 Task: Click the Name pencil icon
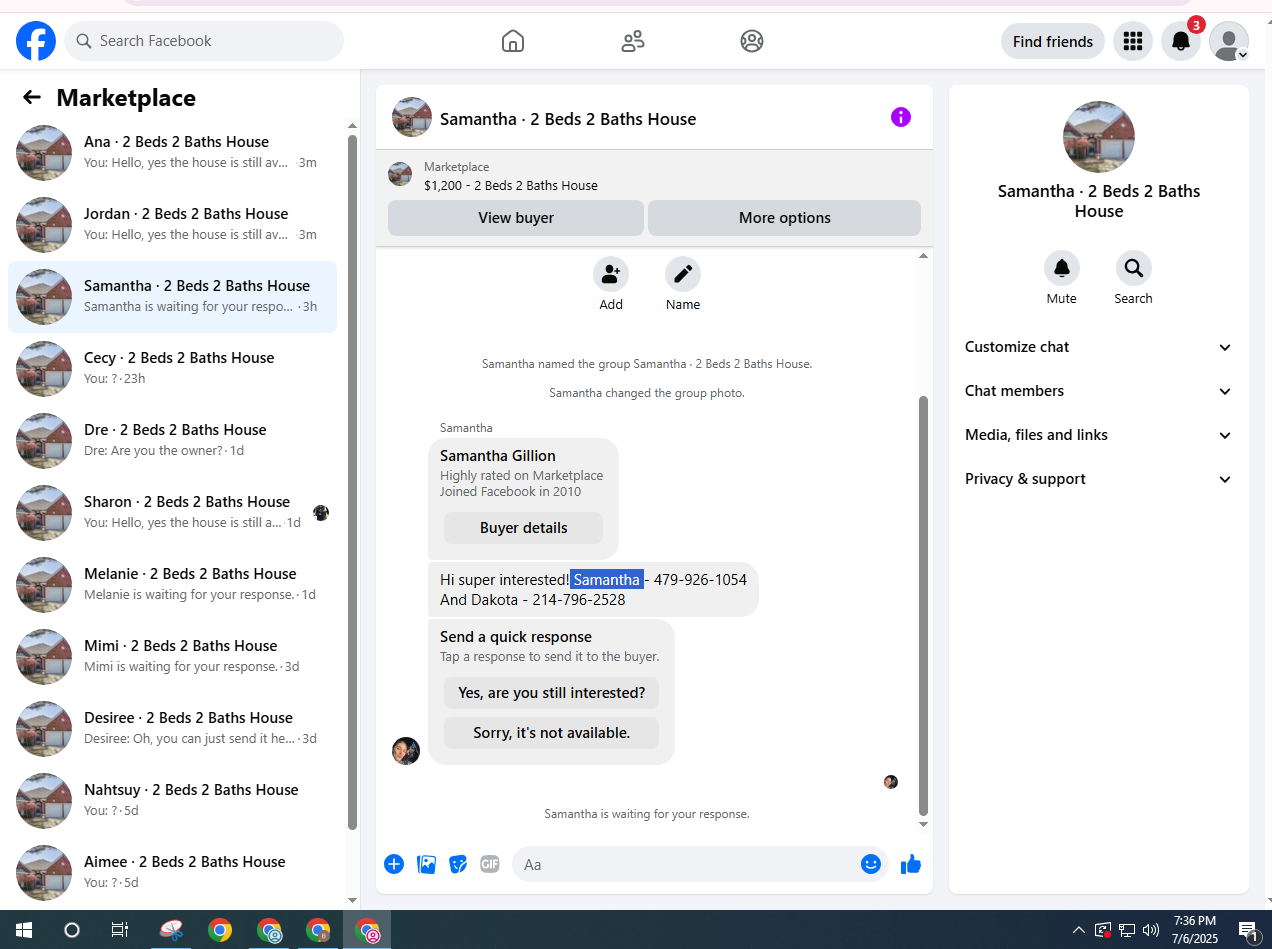683,274
